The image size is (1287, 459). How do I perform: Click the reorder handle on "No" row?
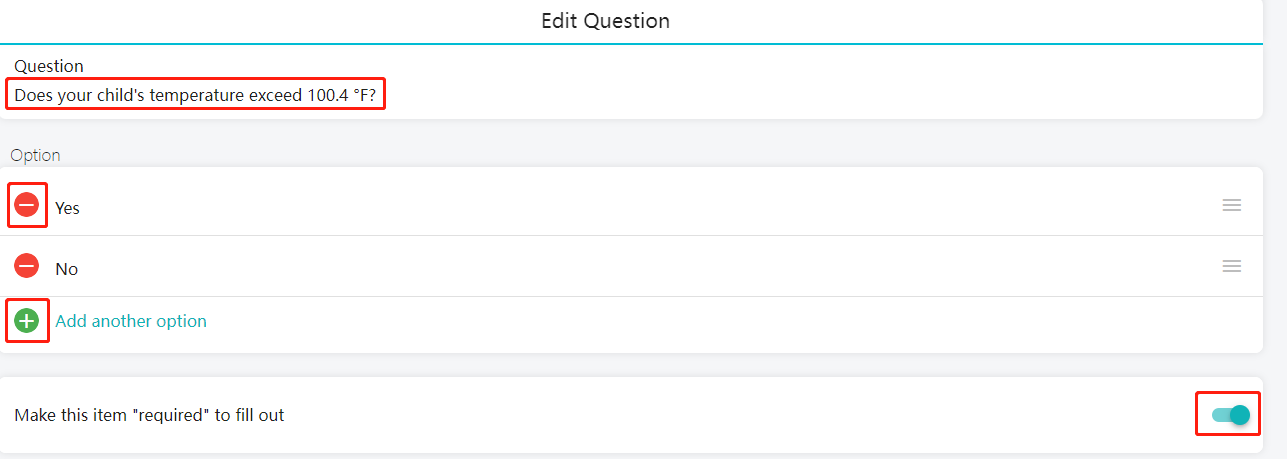(x=1232, y=266)
